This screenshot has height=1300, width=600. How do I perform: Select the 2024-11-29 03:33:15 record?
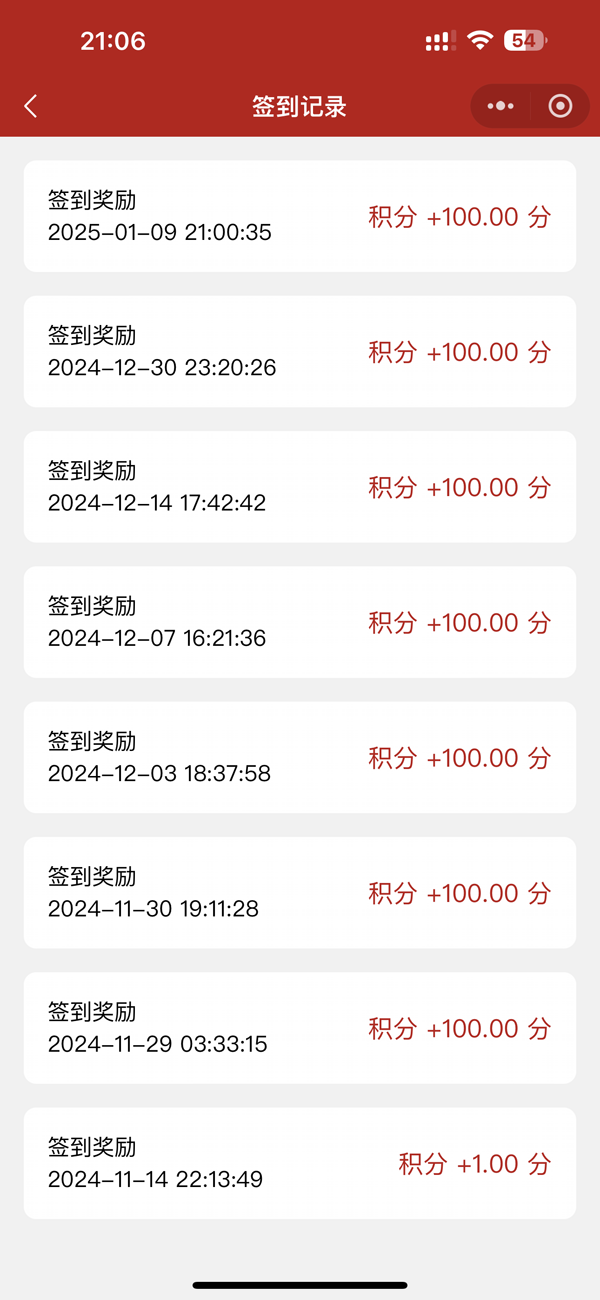coord(300,1028)
